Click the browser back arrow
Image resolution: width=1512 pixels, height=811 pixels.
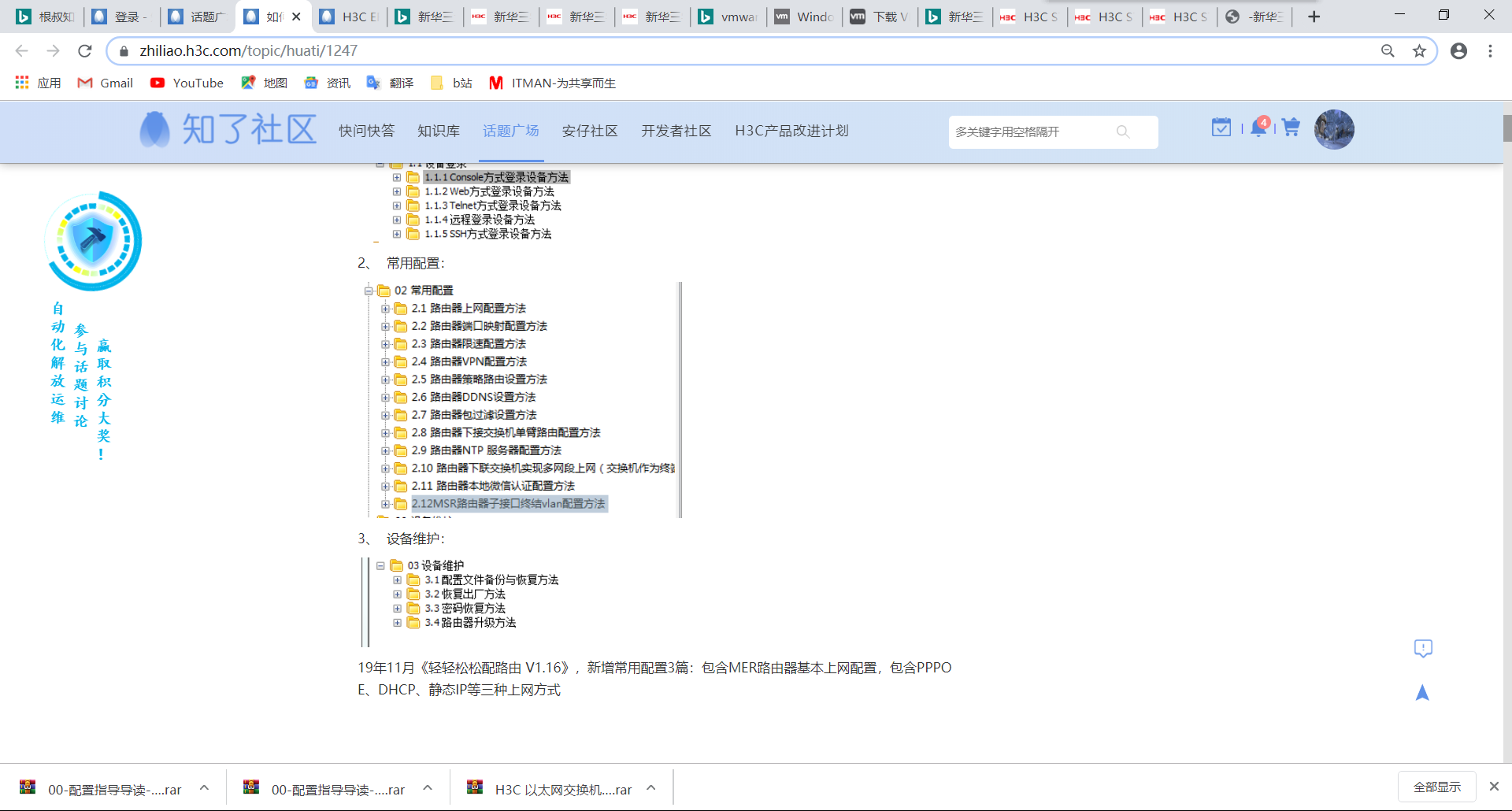coord(22,51)
